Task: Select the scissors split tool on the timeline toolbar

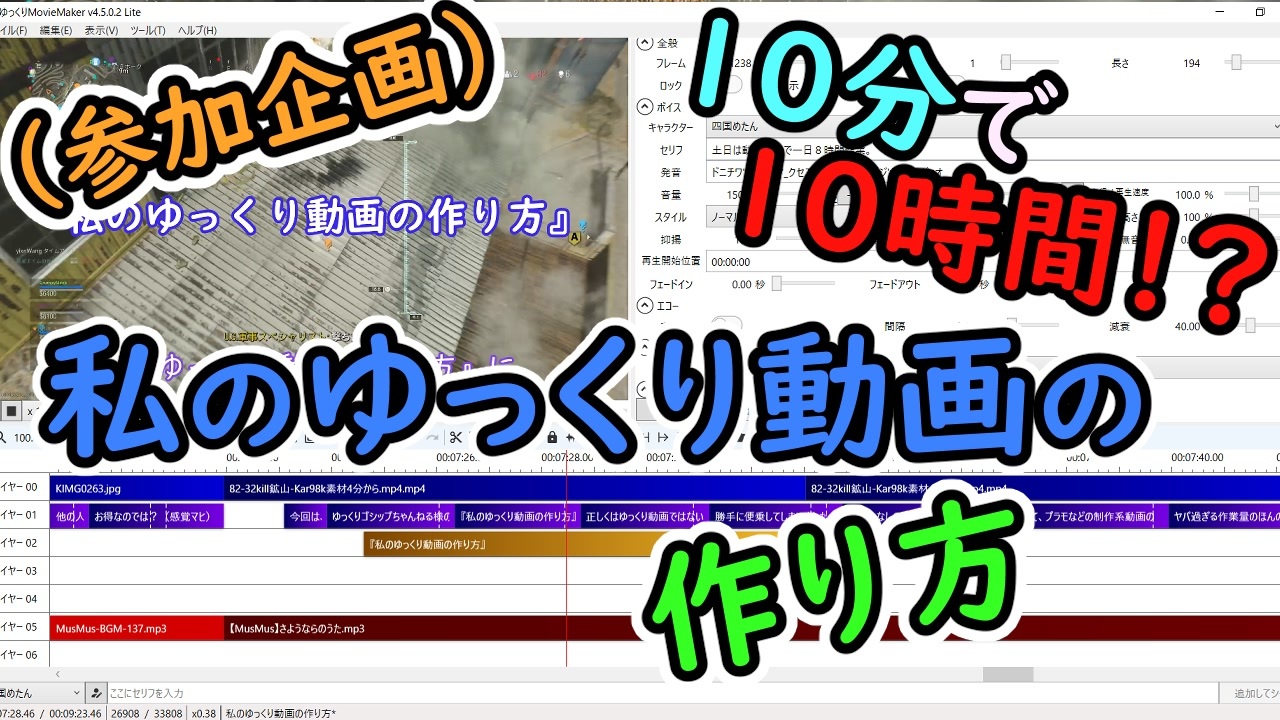Action: (x=455, y=437)
